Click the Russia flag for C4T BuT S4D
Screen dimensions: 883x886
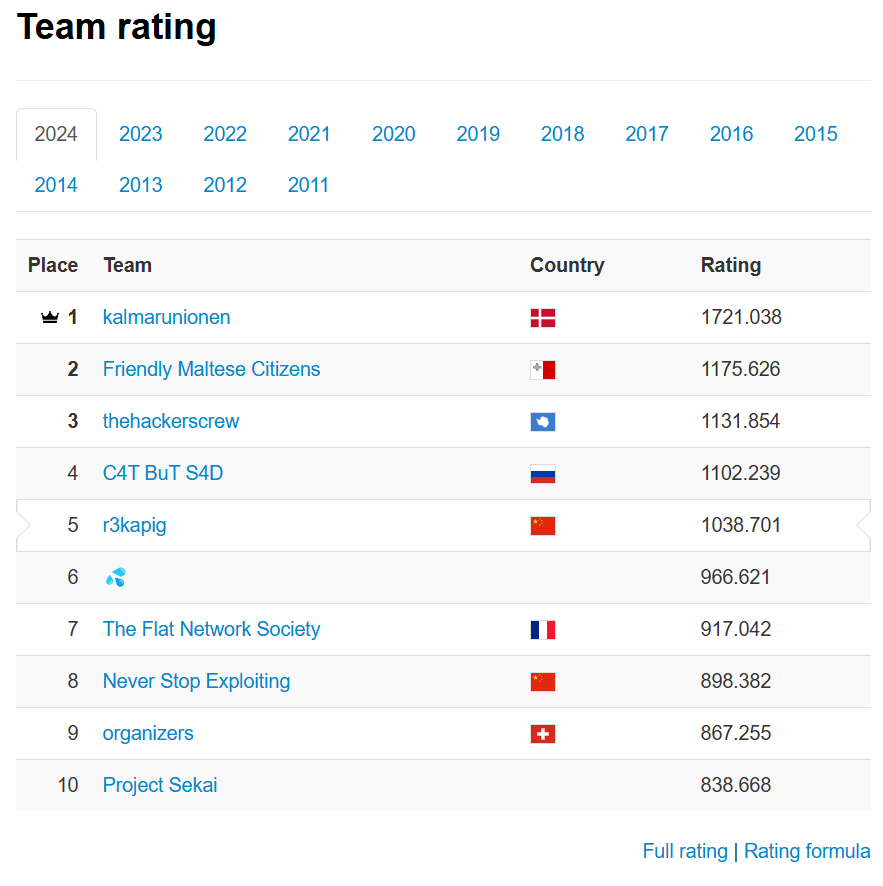coord(542,474)
